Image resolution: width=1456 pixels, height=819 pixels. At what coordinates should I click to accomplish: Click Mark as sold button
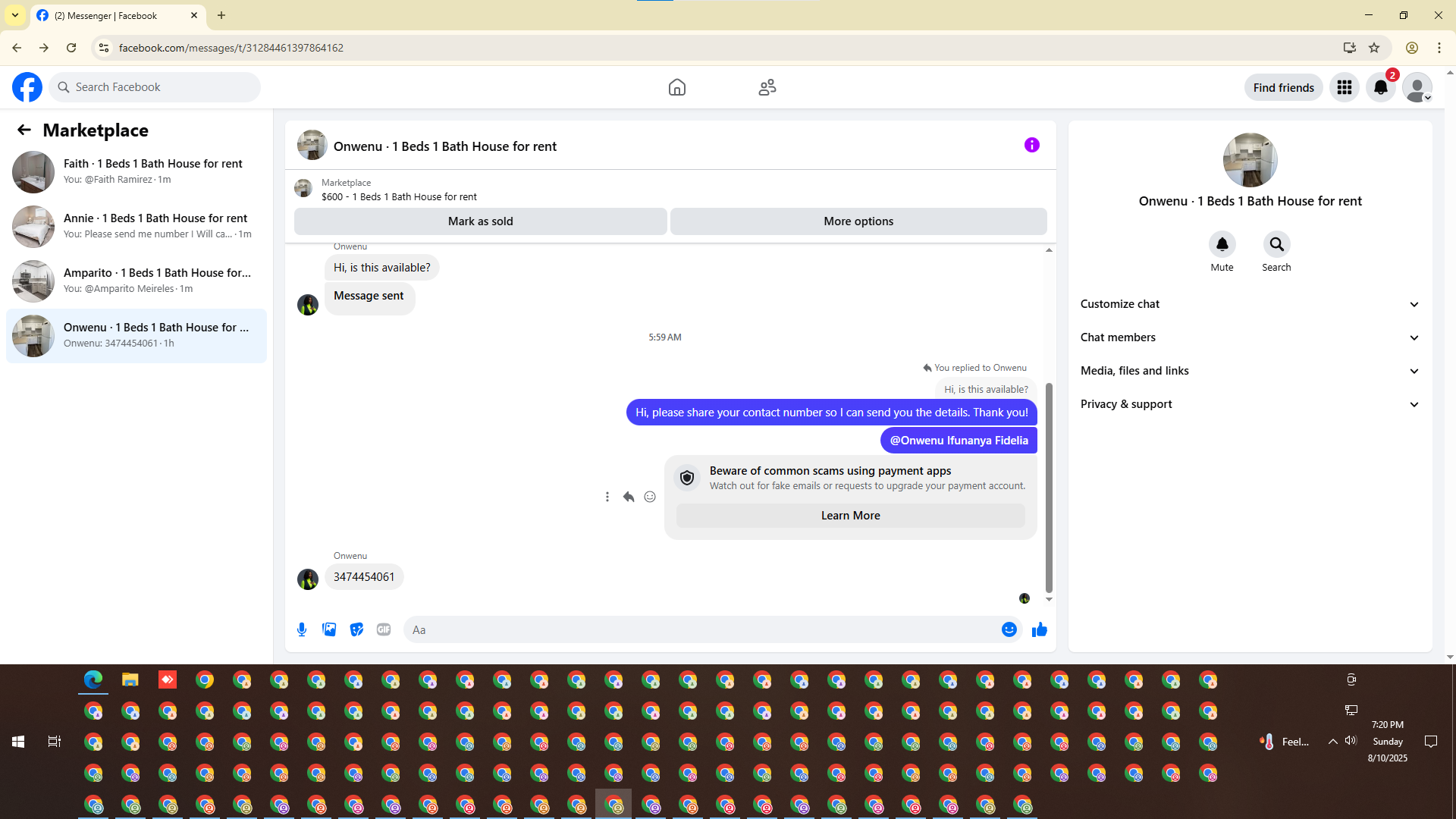[x=480, y=221]
